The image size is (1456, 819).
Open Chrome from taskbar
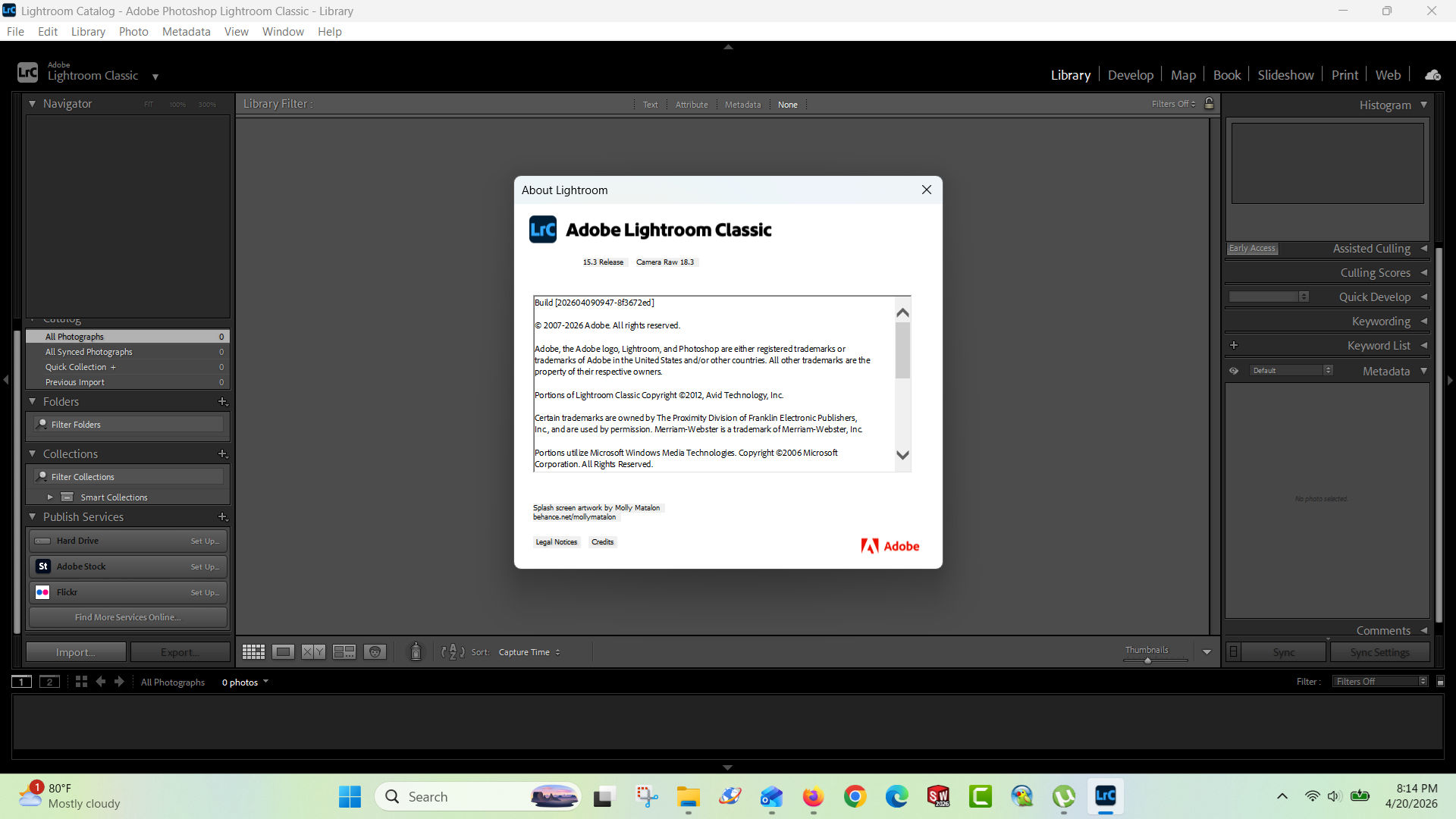click(855, 796)
